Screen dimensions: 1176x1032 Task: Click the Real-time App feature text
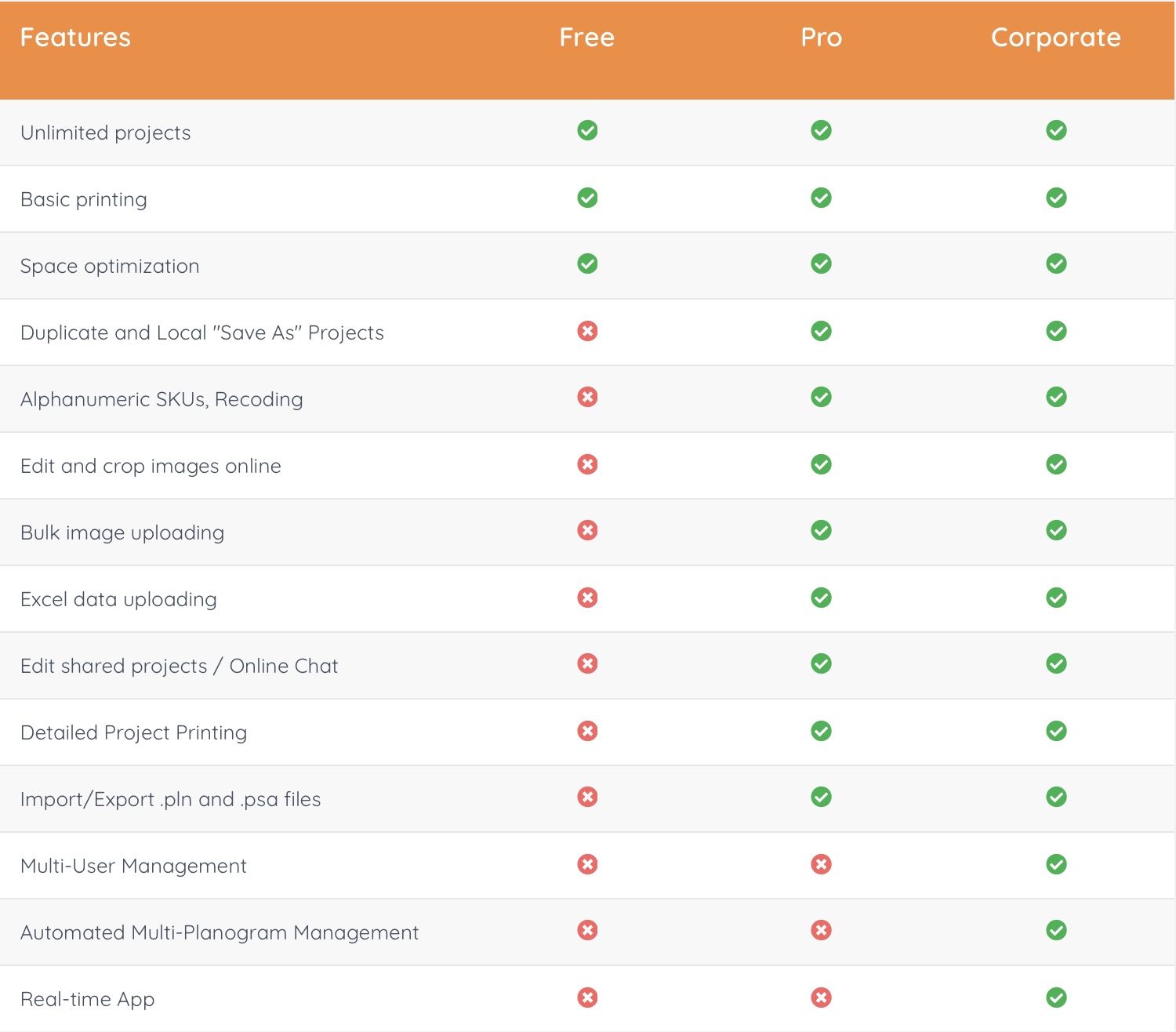(87, 999)
